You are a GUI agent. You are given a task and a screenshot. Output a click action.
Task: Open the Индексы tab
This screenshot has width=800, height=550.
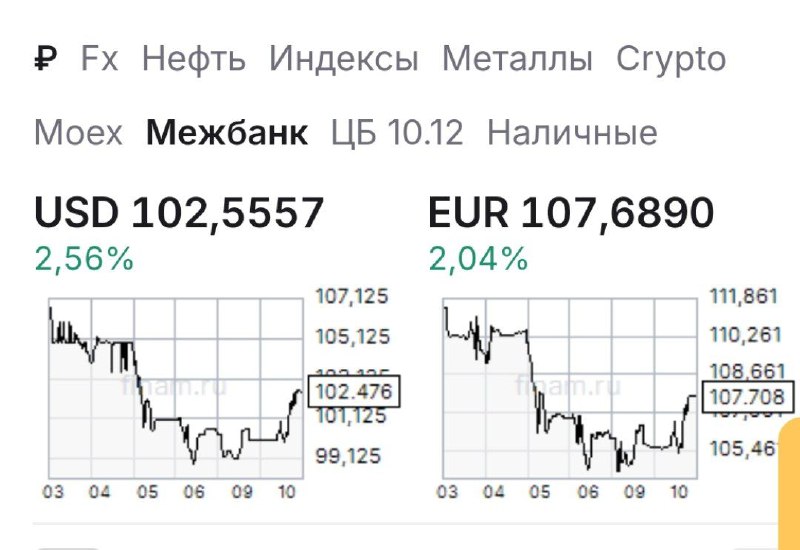coord(343,59)
